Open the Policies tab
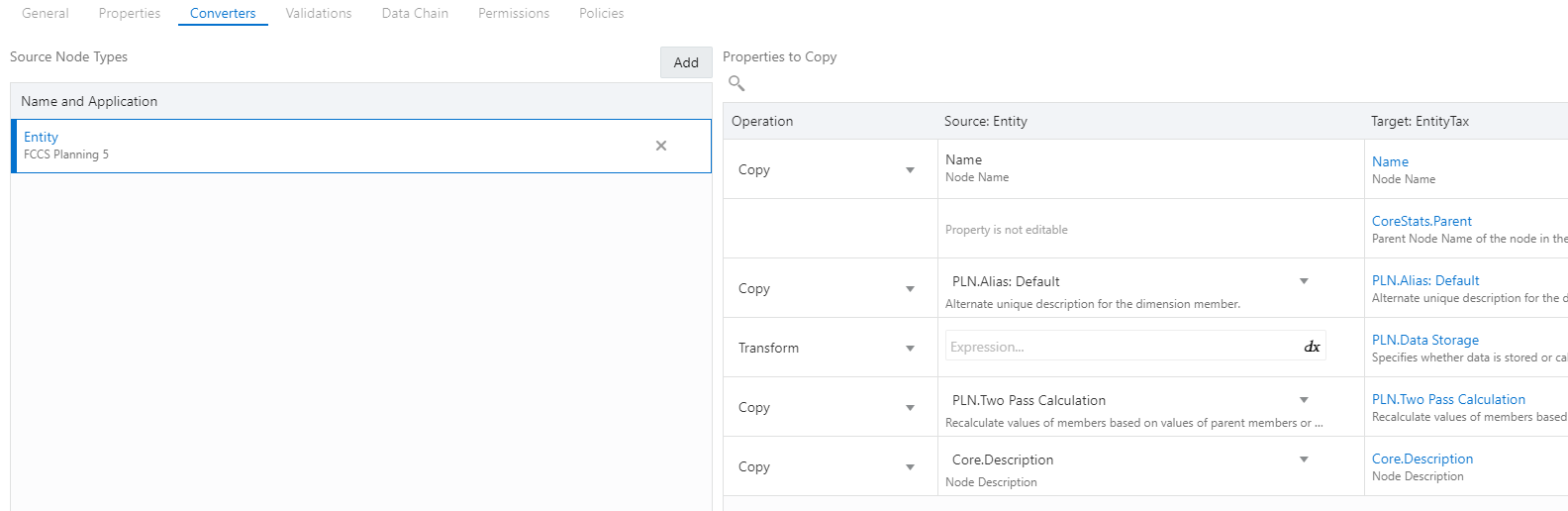Screen dimensions: 1568x511 (601, 13)
